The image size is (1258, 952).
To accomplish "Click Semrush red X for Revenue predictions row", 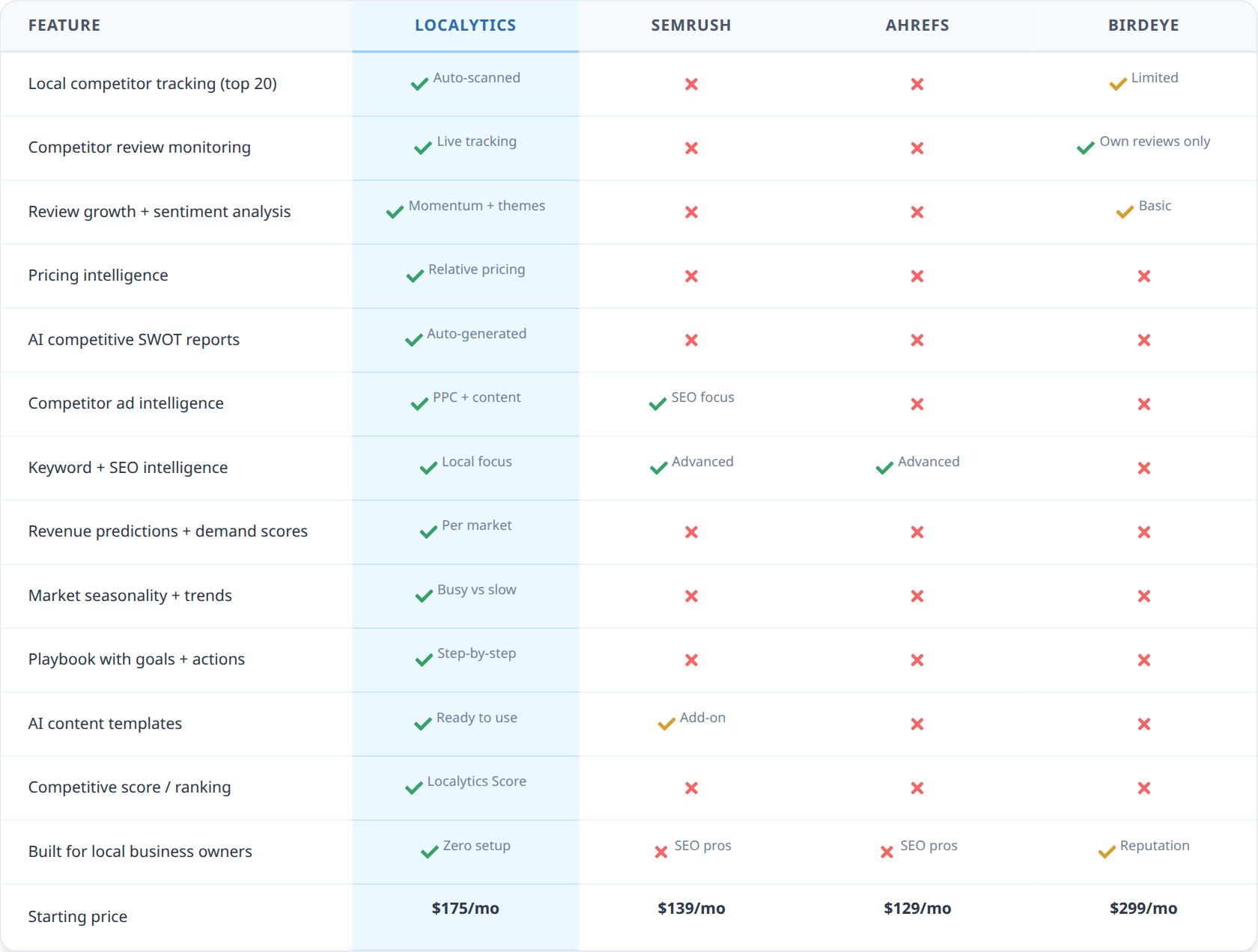I will click(691, 532).
